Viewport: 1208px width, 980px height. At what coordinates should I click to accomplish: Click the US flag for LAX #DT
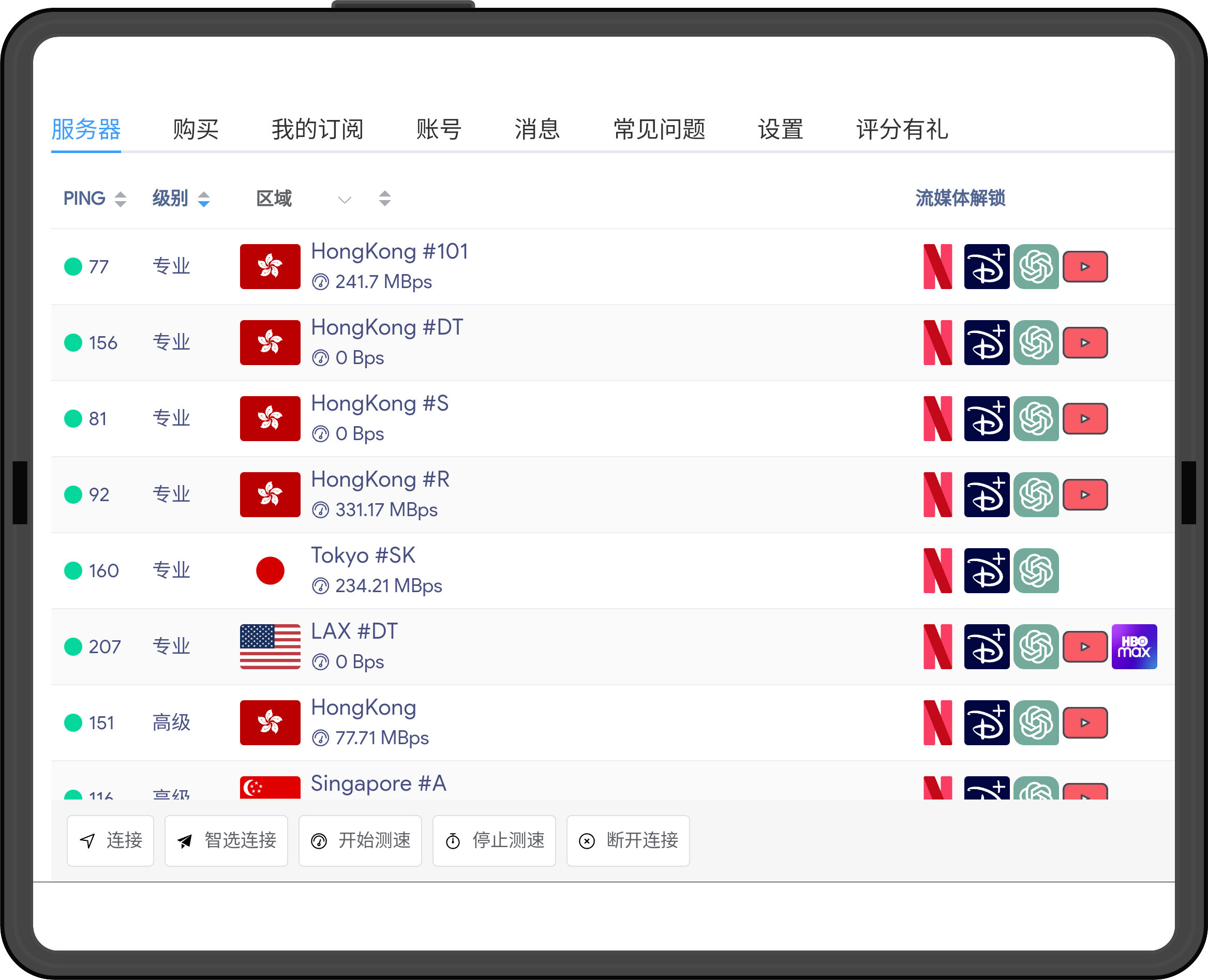270,646
